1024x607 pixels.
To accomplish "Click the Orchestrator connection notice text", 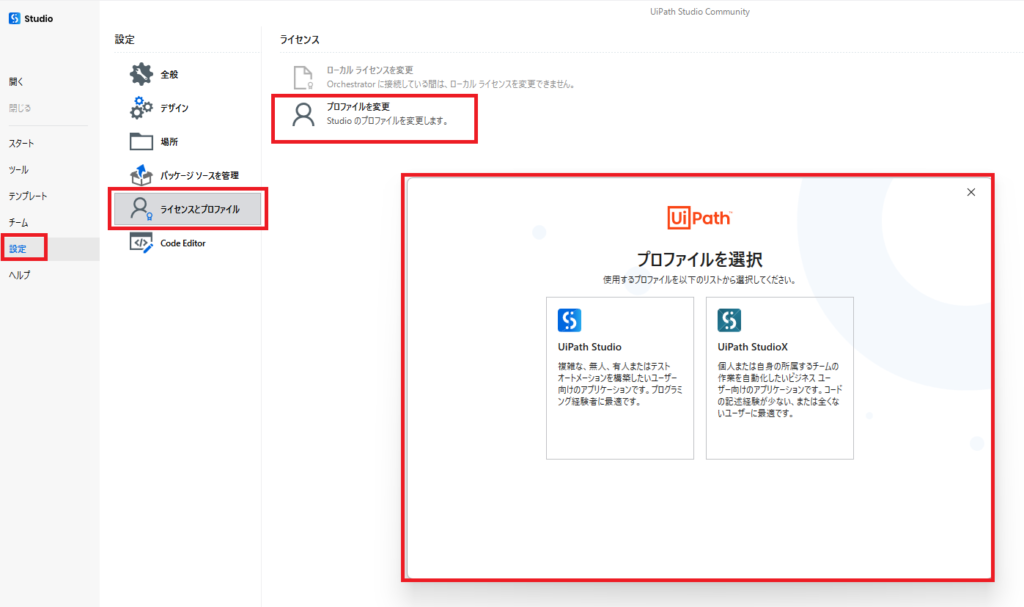I will (451, 84).
